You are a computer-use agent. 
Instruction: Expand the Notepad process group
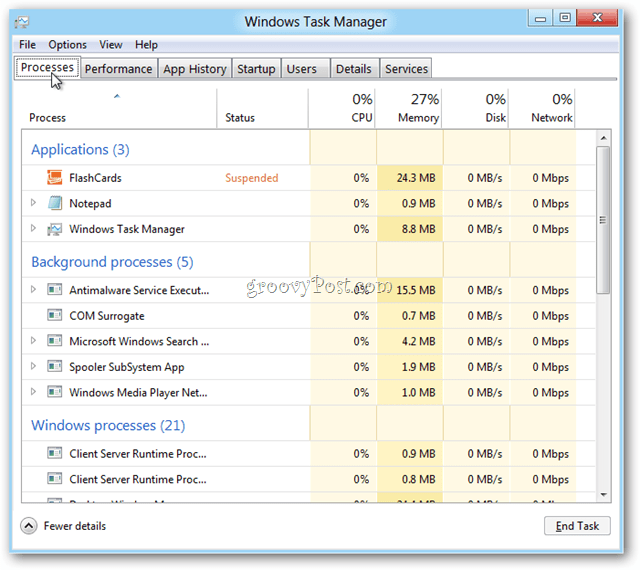click(x=33, y=202)
